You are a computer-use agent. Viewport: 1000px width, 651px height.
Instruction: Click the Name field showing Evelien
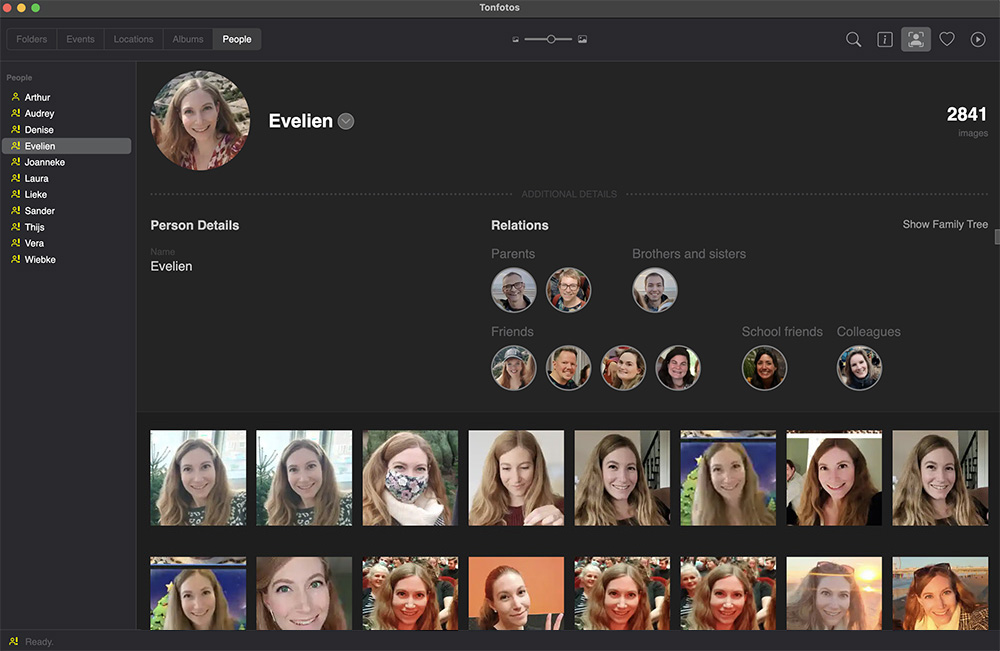tap(171, 266)
